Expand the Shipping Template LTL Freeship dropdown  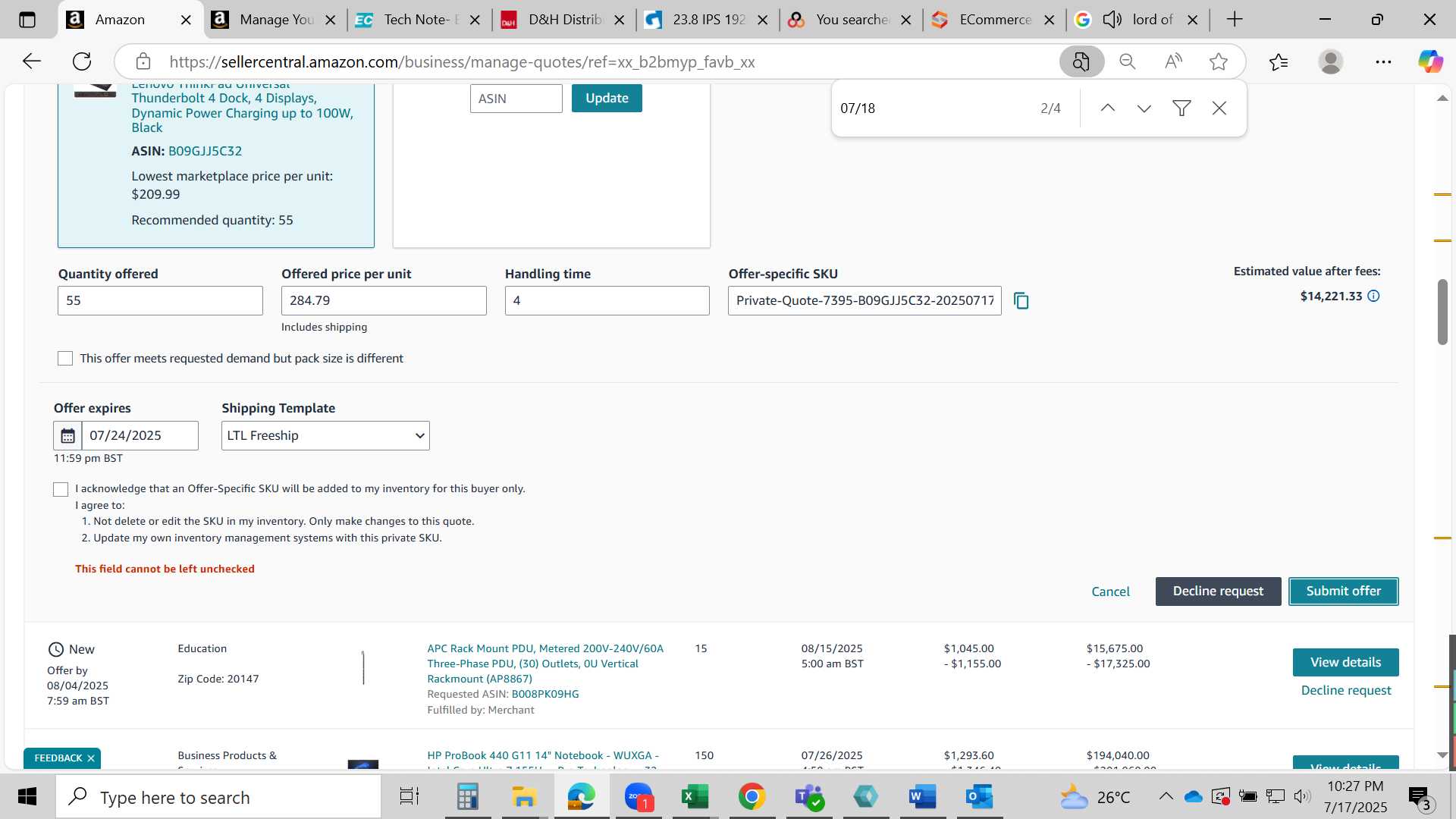click(x=325, y=436)
